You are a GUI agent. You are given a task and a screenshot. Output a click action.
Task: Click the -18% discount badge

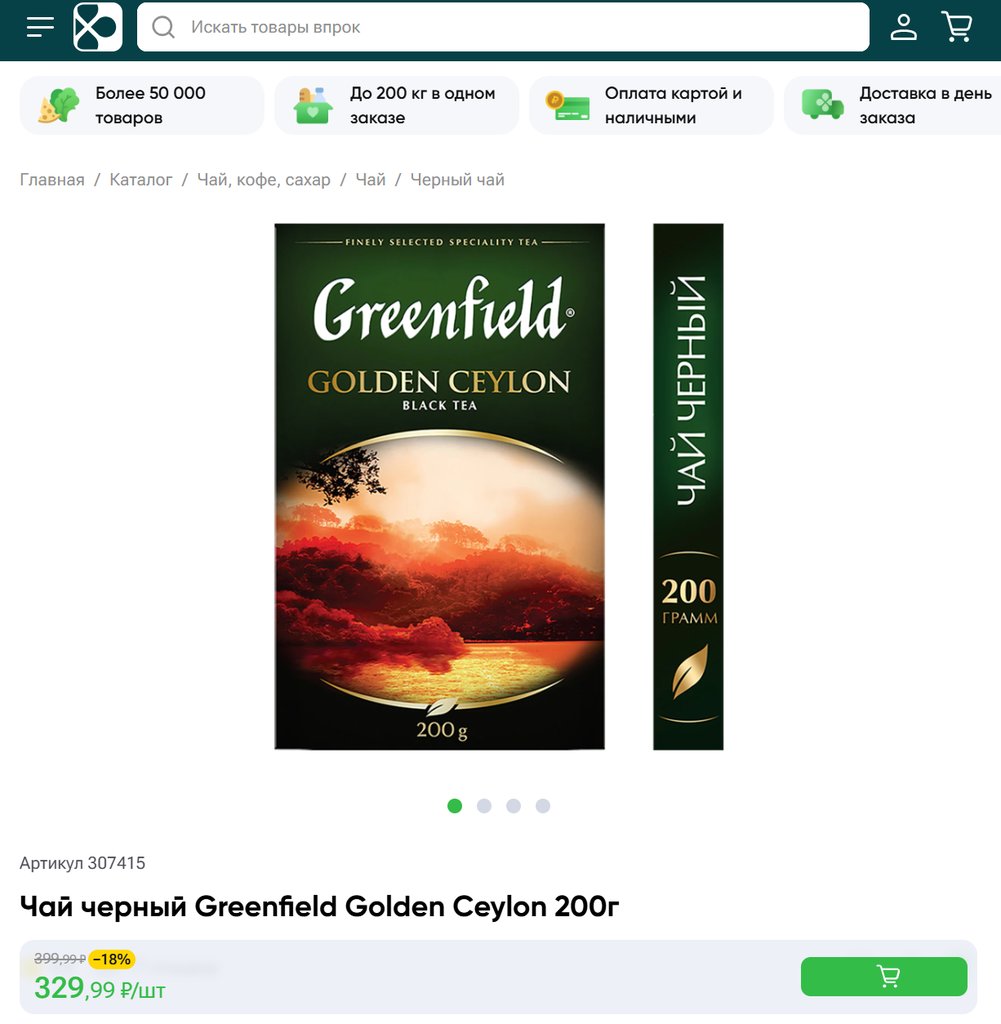[x=112, y=959]
